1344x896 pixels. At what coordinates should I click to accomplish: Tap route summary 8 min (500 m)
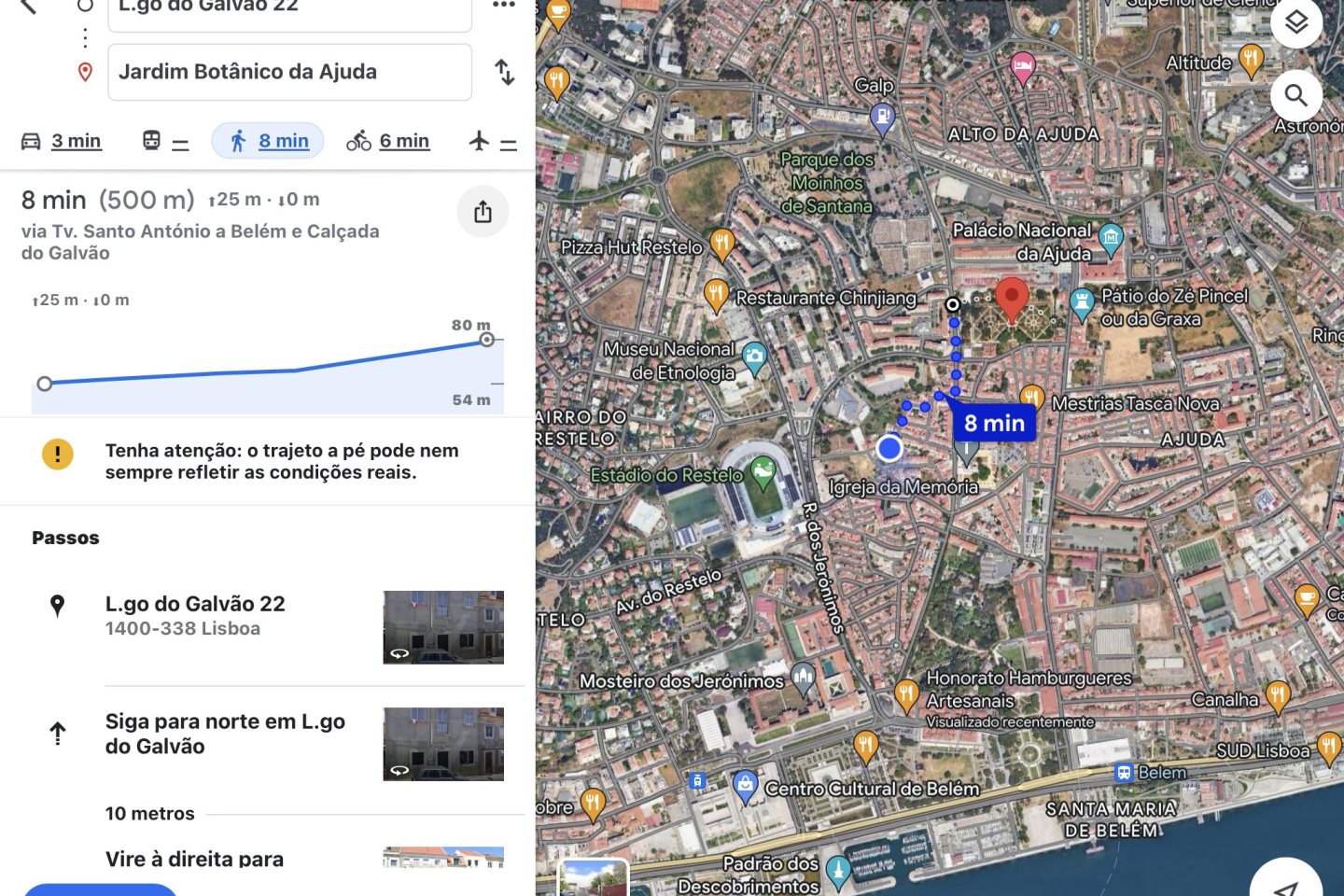[x=108, y=200]
